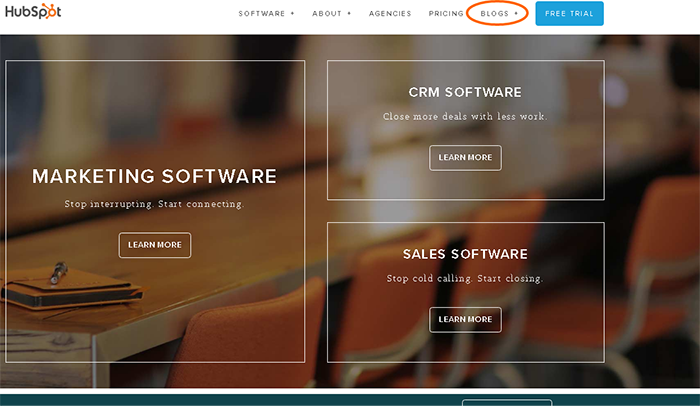Select the CRM Software heading
This screenshot has height=418, width=700.
465,92
